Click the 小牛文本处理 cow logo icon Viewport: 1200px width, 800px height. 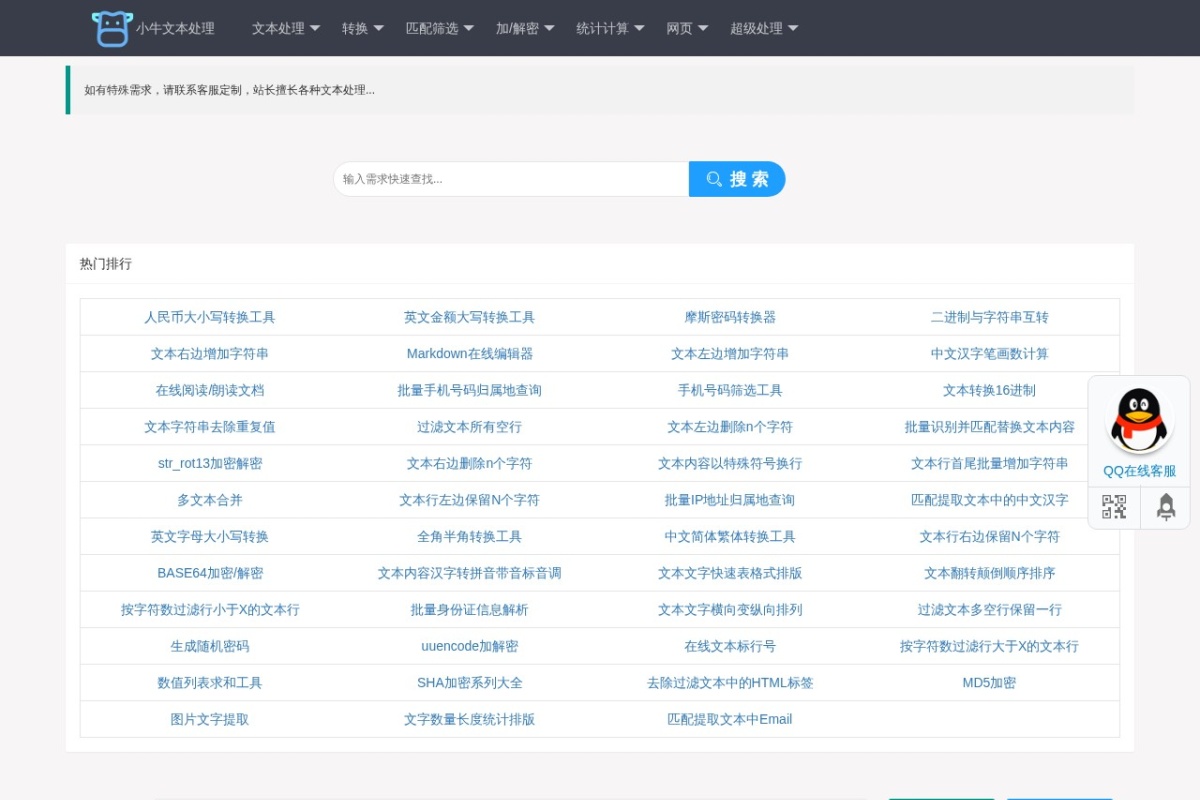[112, 28]
